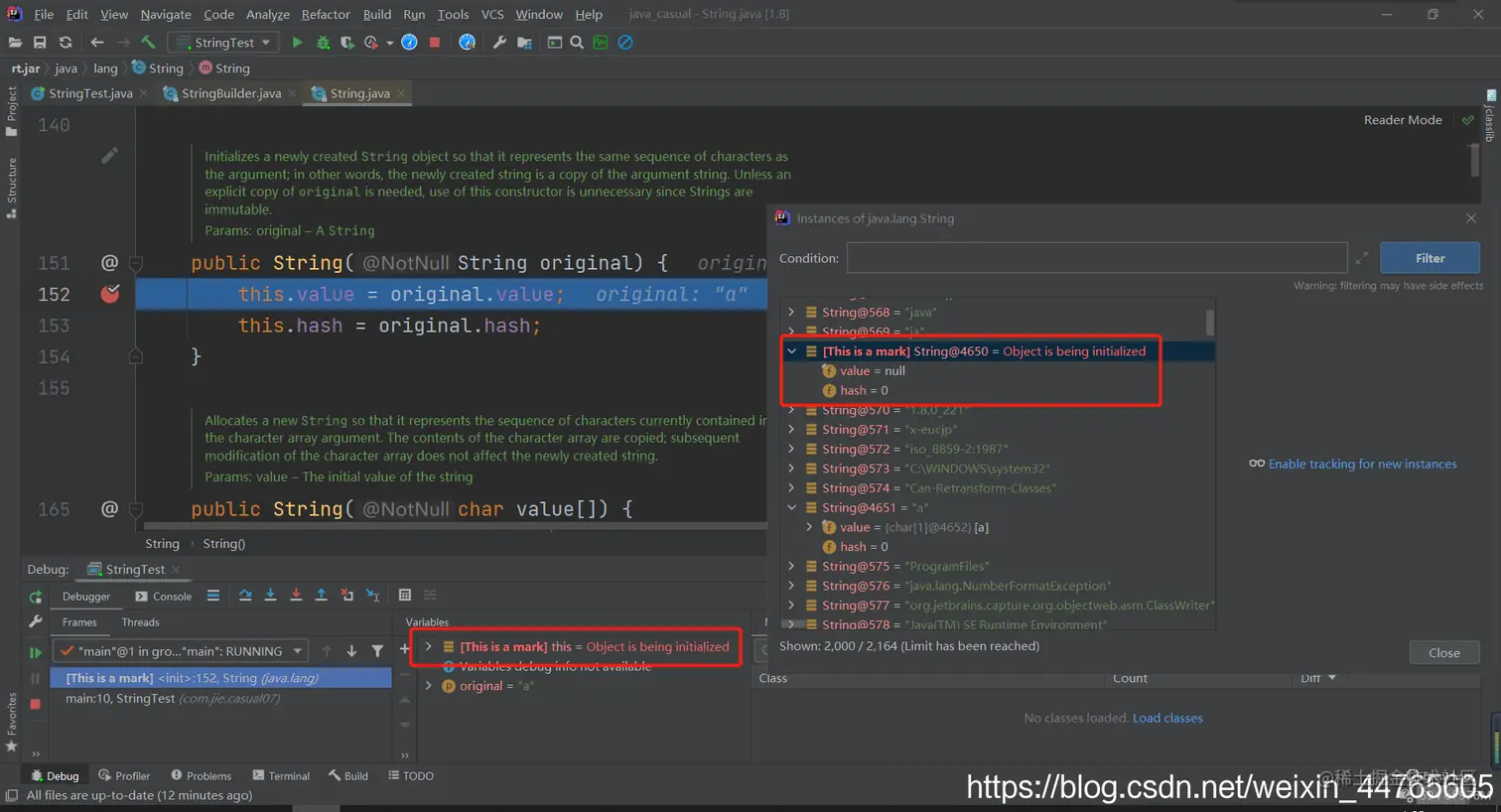1501x812 pixels.
Task: Open the main thread RUNNING dropdown
Action: (x=181, y=651)
